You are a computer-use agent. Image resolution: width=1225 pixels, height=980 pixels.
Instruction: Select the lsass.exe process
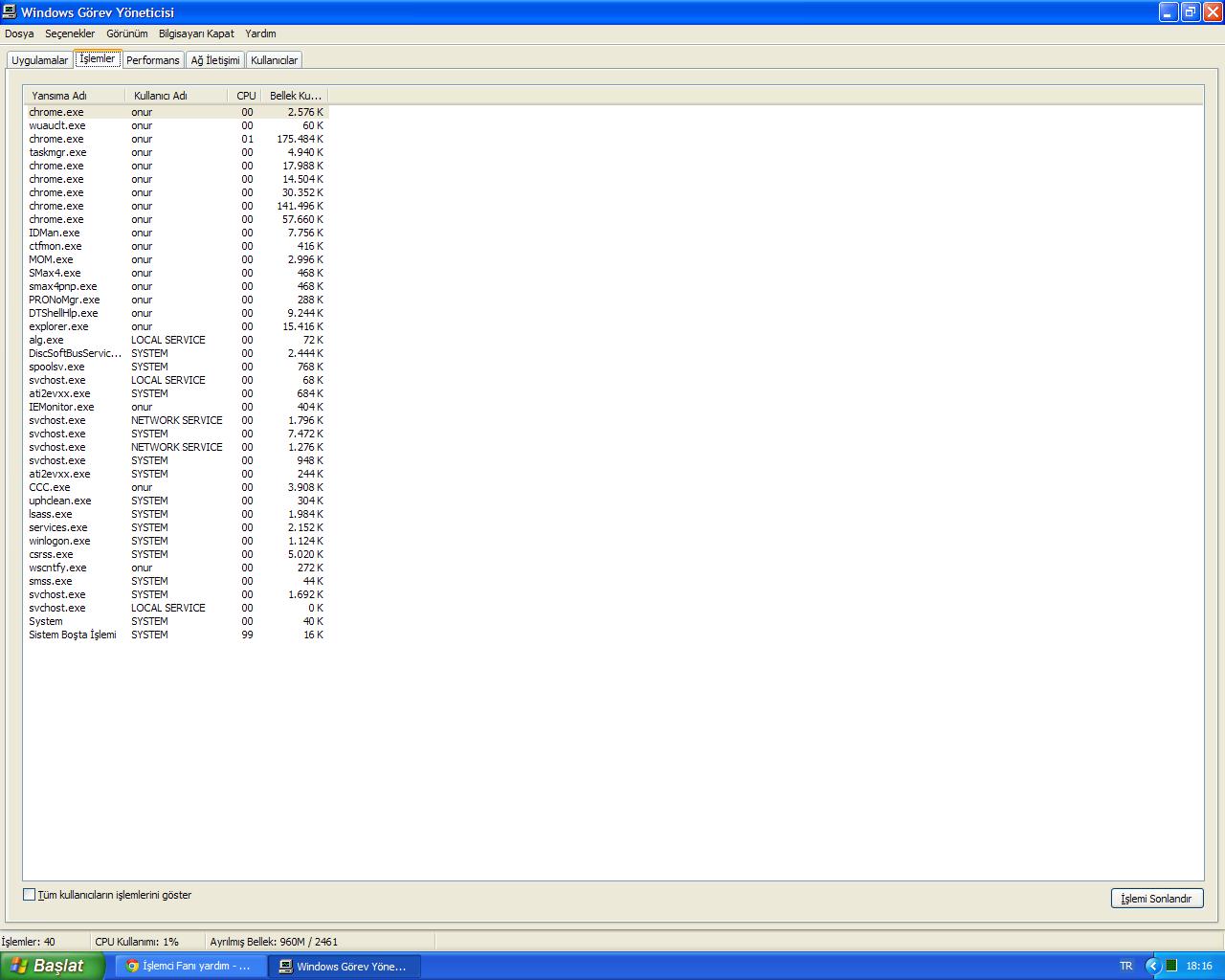point(176,514)
